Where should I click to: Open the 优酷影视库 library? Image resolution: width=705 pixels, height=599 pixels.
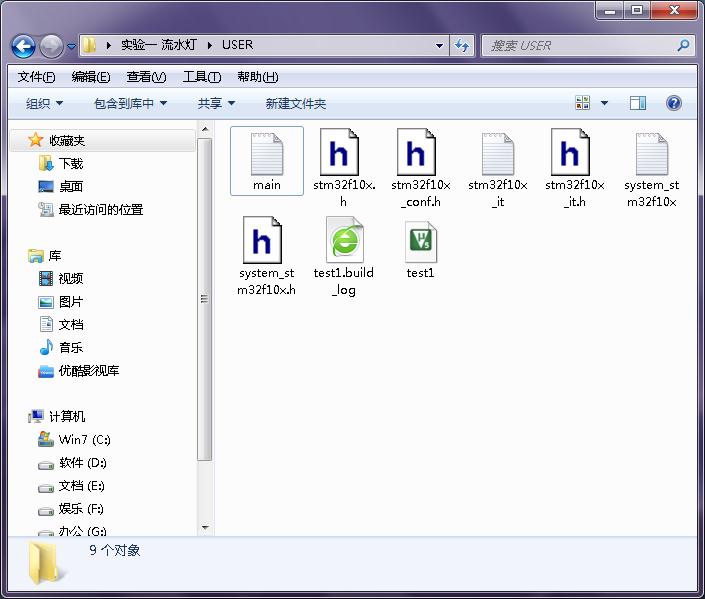click(x=89, y=371)
